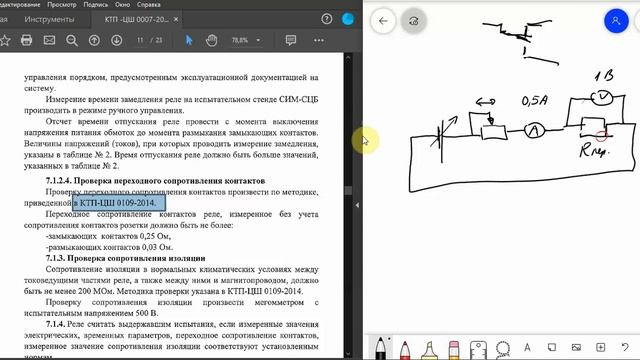This screenshot has height=360, width=640.
Task: Select the yellow highlighter tool
Action: point(429,350)
